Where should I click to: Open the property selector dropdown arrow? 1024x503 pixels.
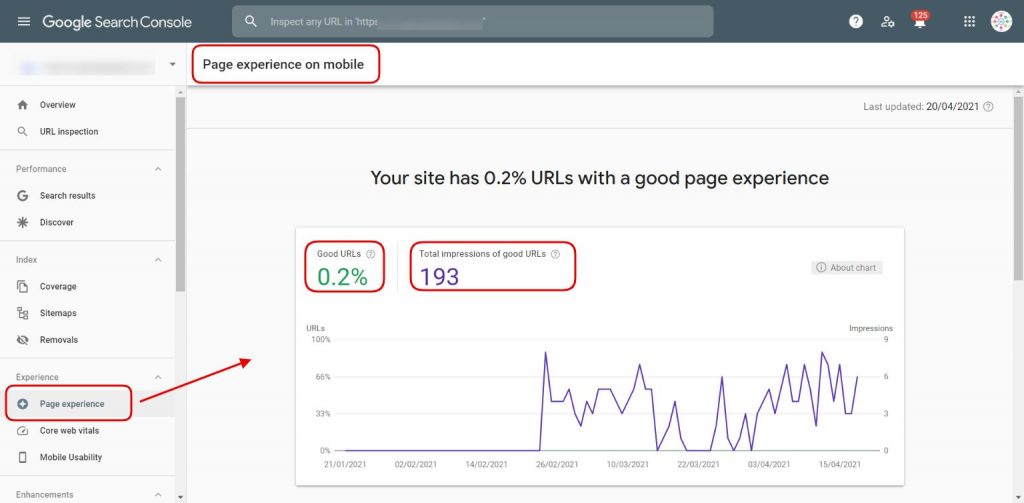pos(172,65)
